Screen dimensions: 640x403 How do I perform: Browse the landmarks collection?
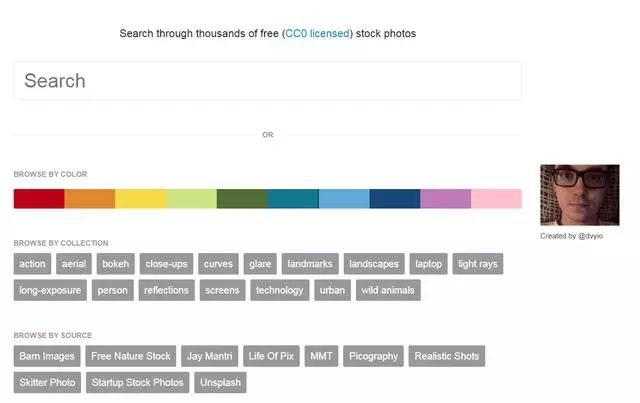pos(309,264)
